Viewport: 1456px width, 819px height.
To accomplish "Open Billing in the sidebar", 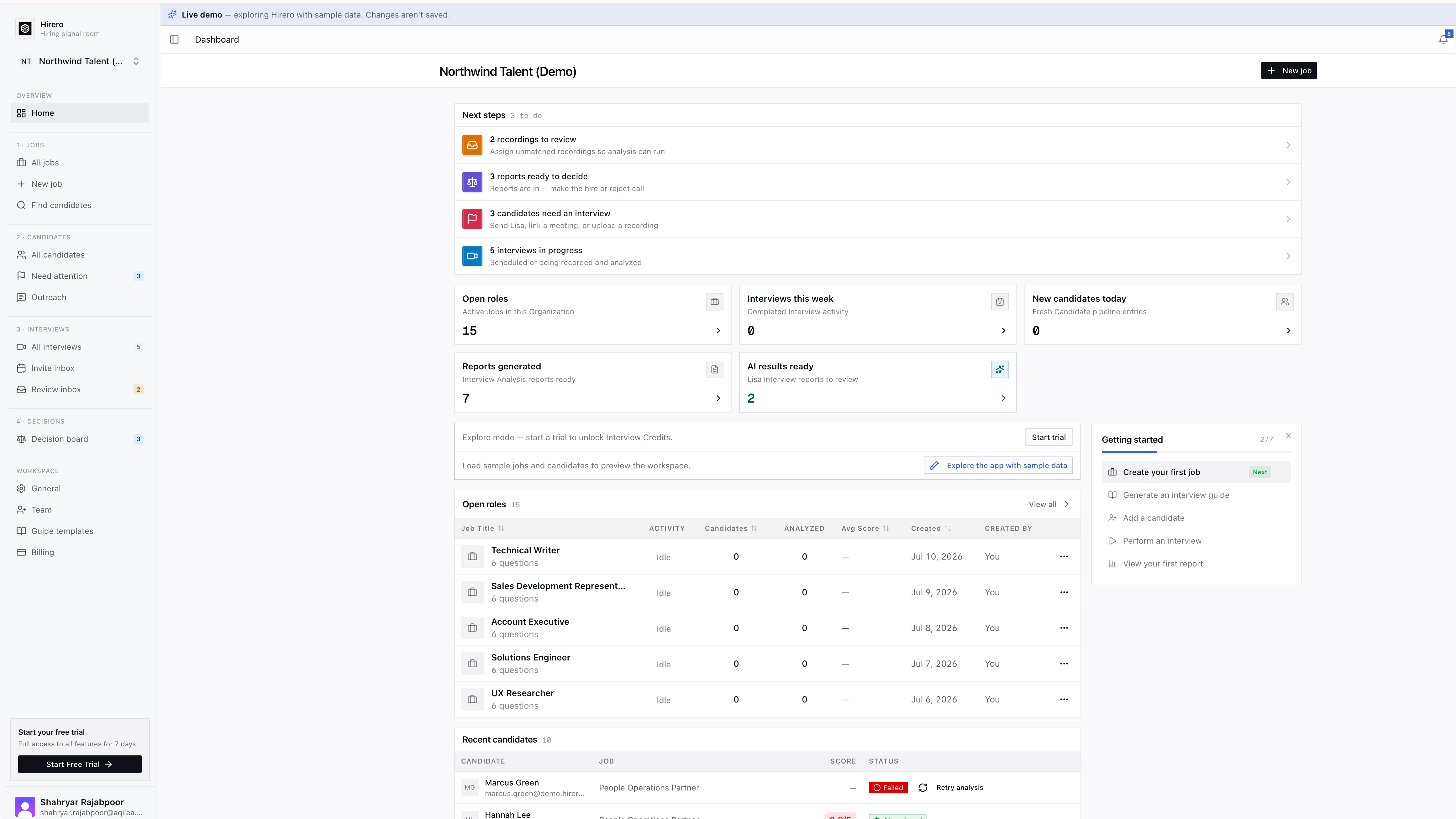I will [80, 552].
